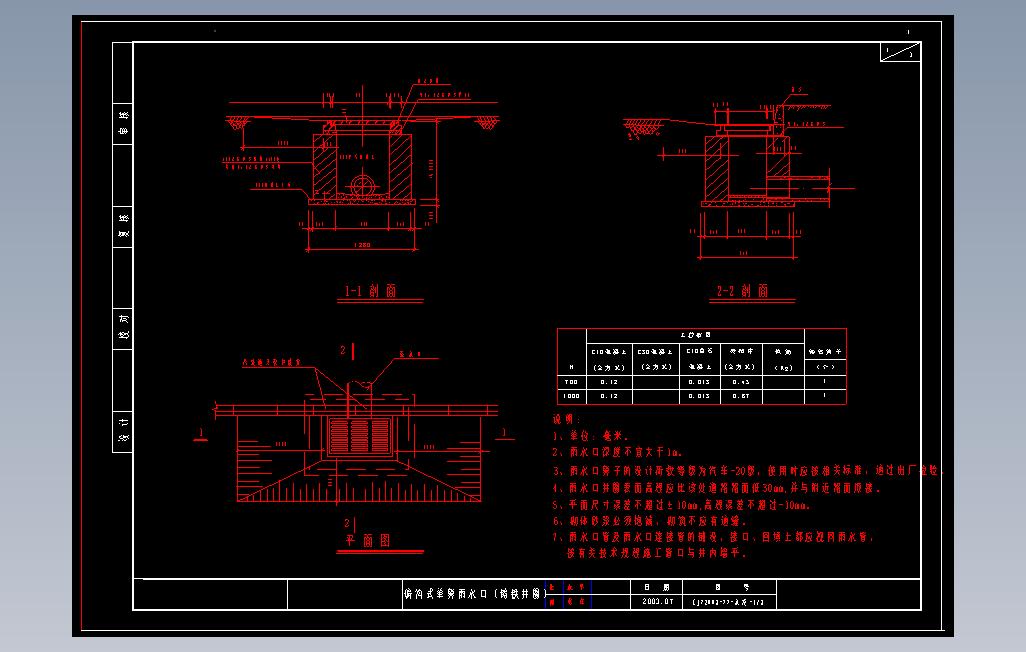1026x652 pixels.
Task: Click the sheet number box at top-right corner
Action: tap(900, 52)
